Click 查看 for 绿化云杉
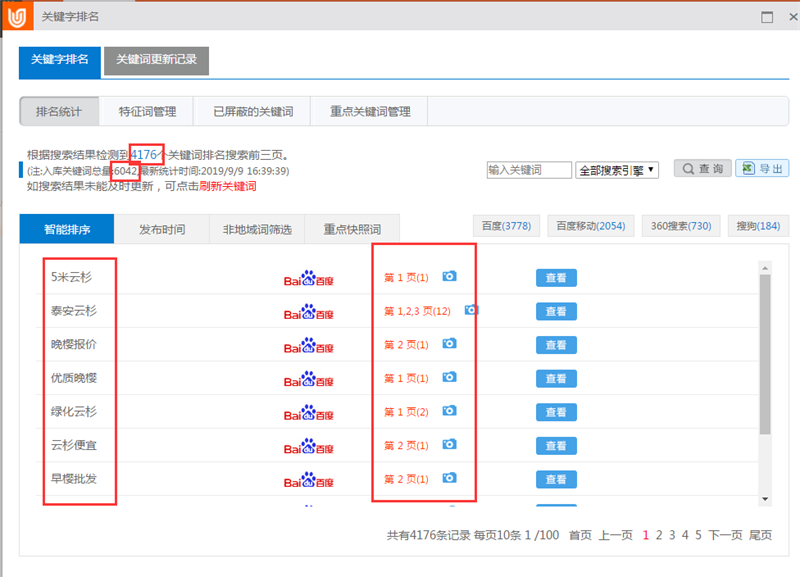The image size is (800, 577). click(556, 412)
